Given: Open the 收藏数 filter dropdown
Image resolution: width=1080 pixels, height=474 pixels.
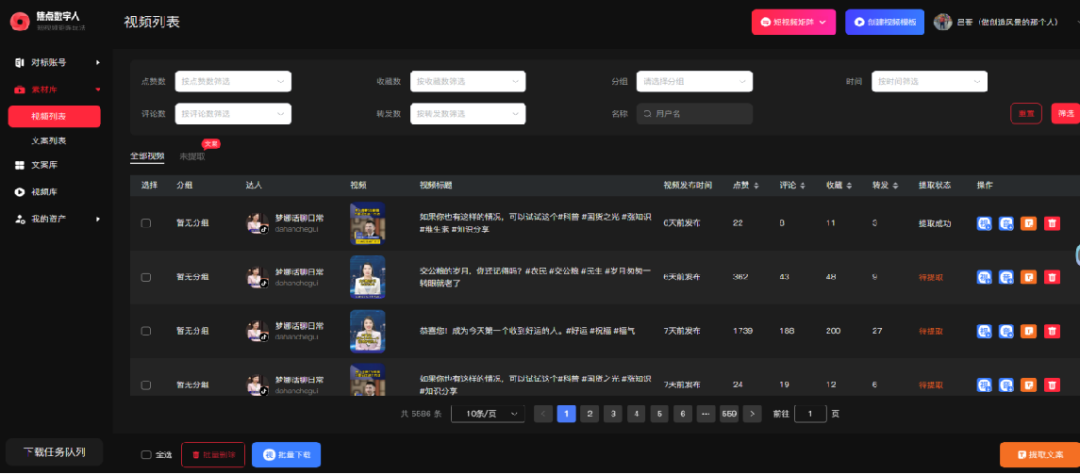Looking at the screenshot, I should point(468,81).
